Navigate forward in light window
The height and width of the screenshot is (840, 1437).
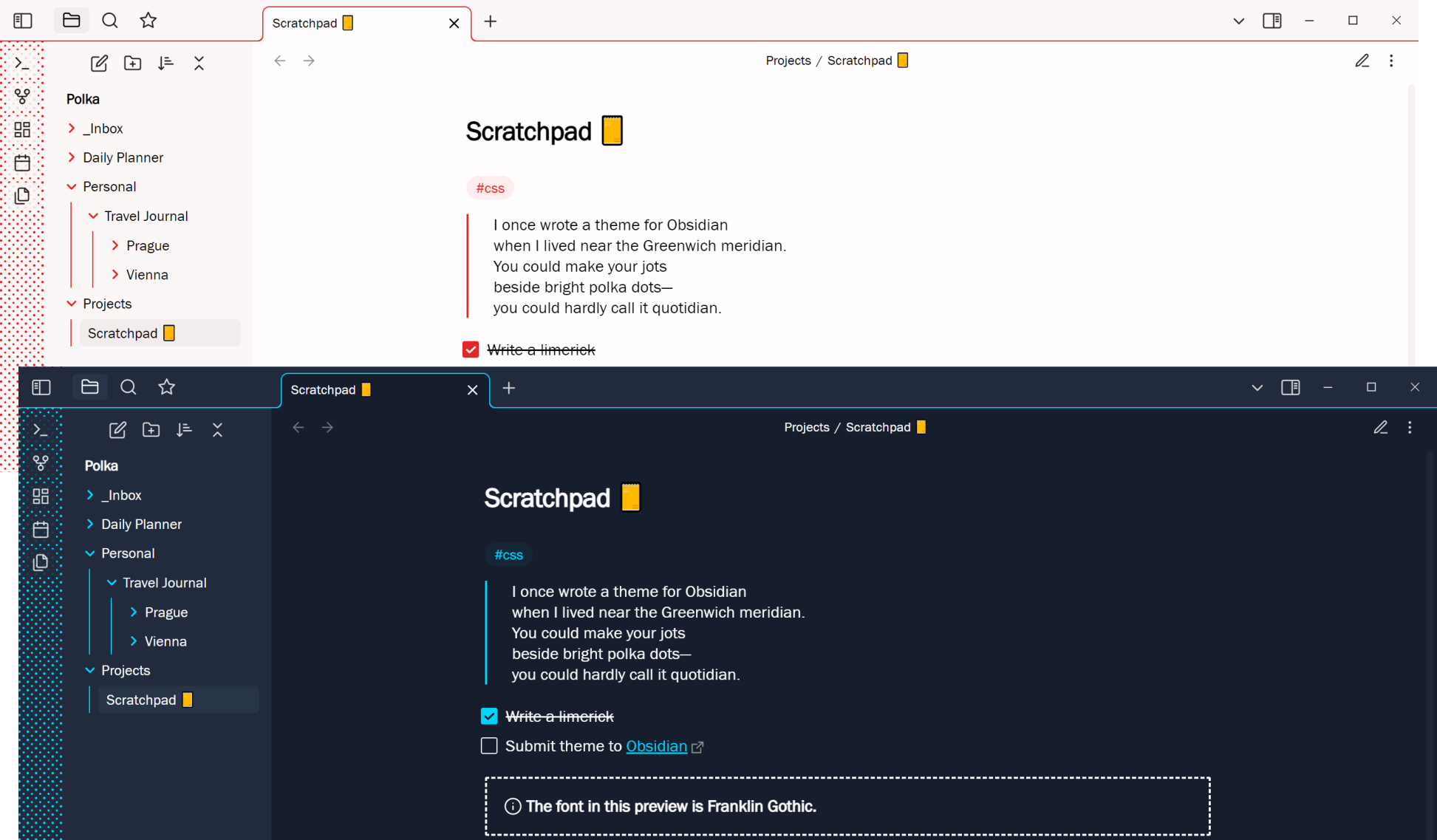click(x=310, y=61)
